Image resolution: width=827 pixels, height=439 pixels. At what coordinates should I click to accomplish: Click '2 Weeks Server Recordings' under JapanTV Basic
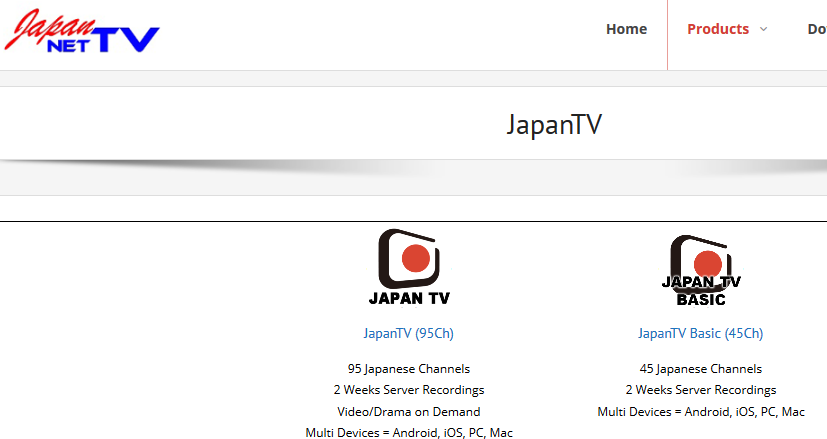700,390
